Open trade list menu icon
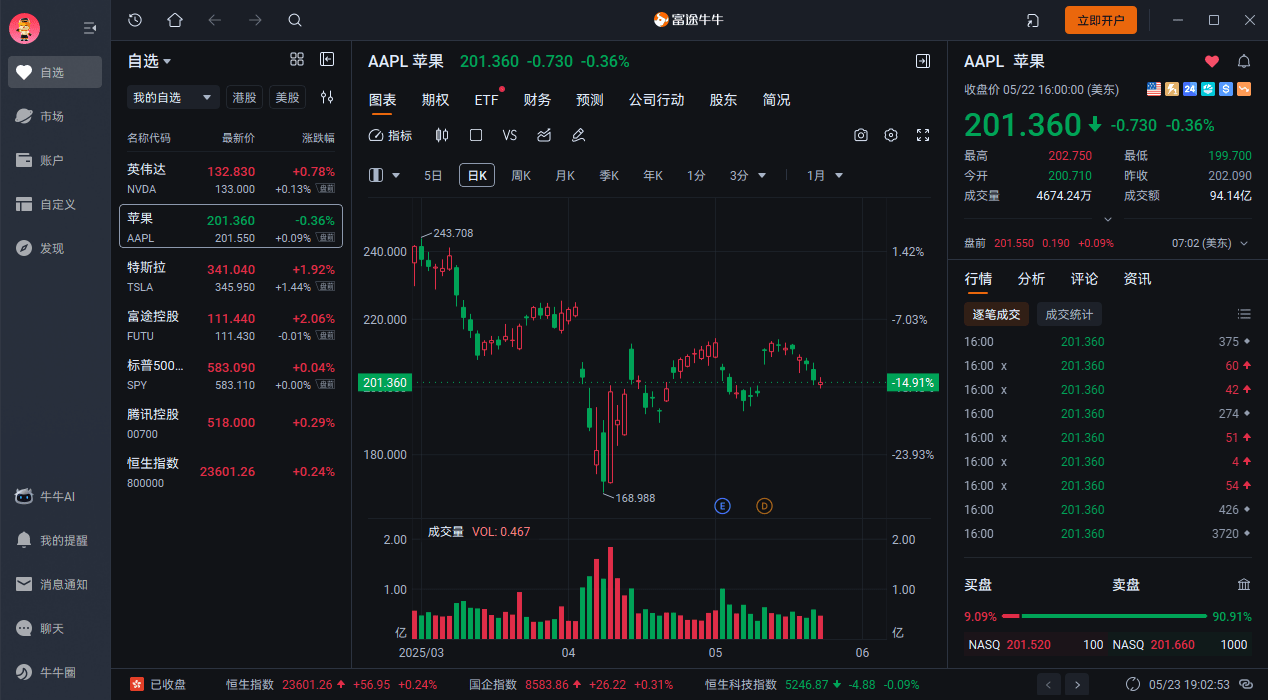1268x700 pixels. (x=1244, y=314)
